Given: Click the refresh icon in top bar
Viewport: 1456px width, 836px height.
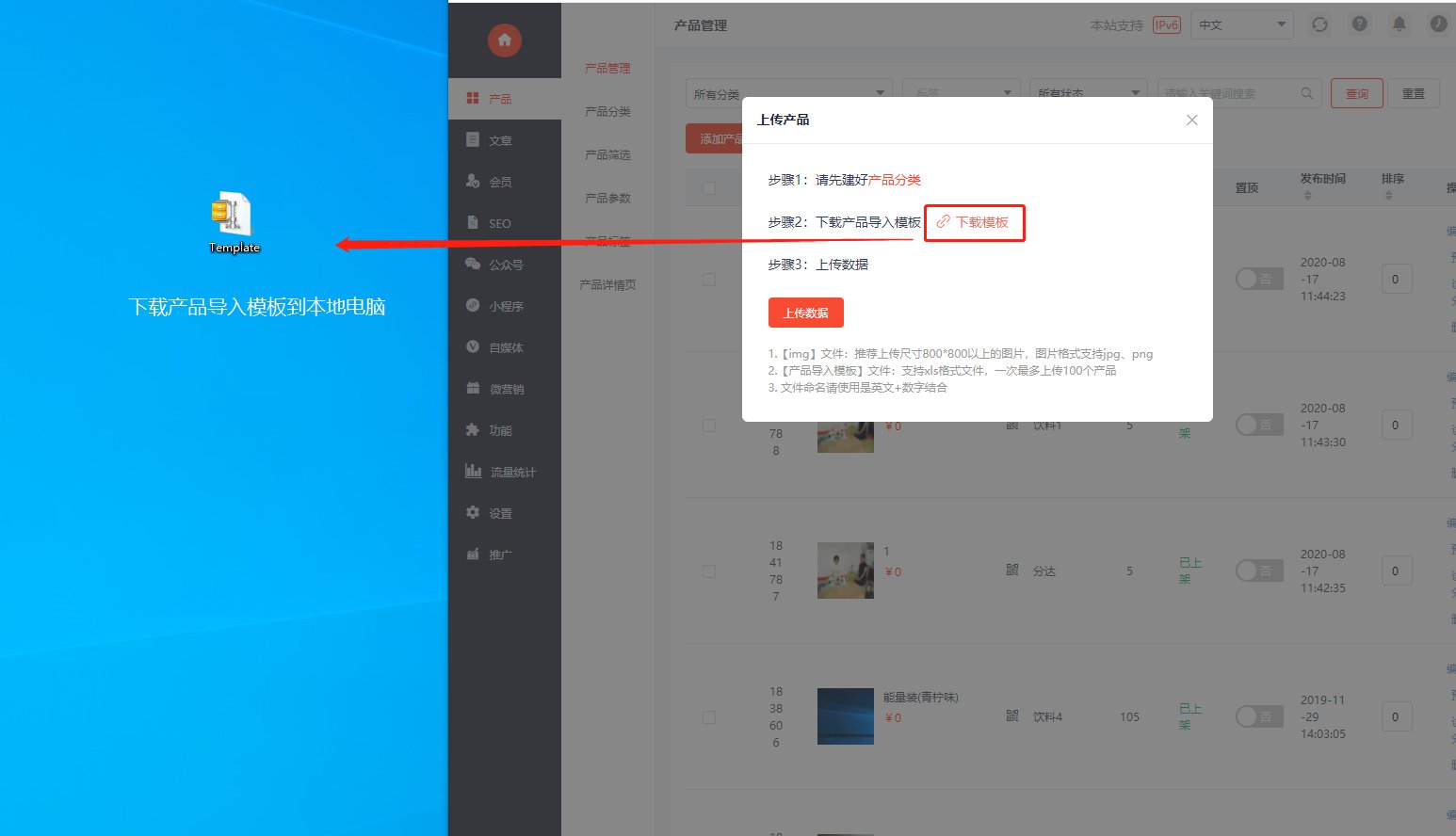Looking at the screenshot, I should click(1319, 24).
